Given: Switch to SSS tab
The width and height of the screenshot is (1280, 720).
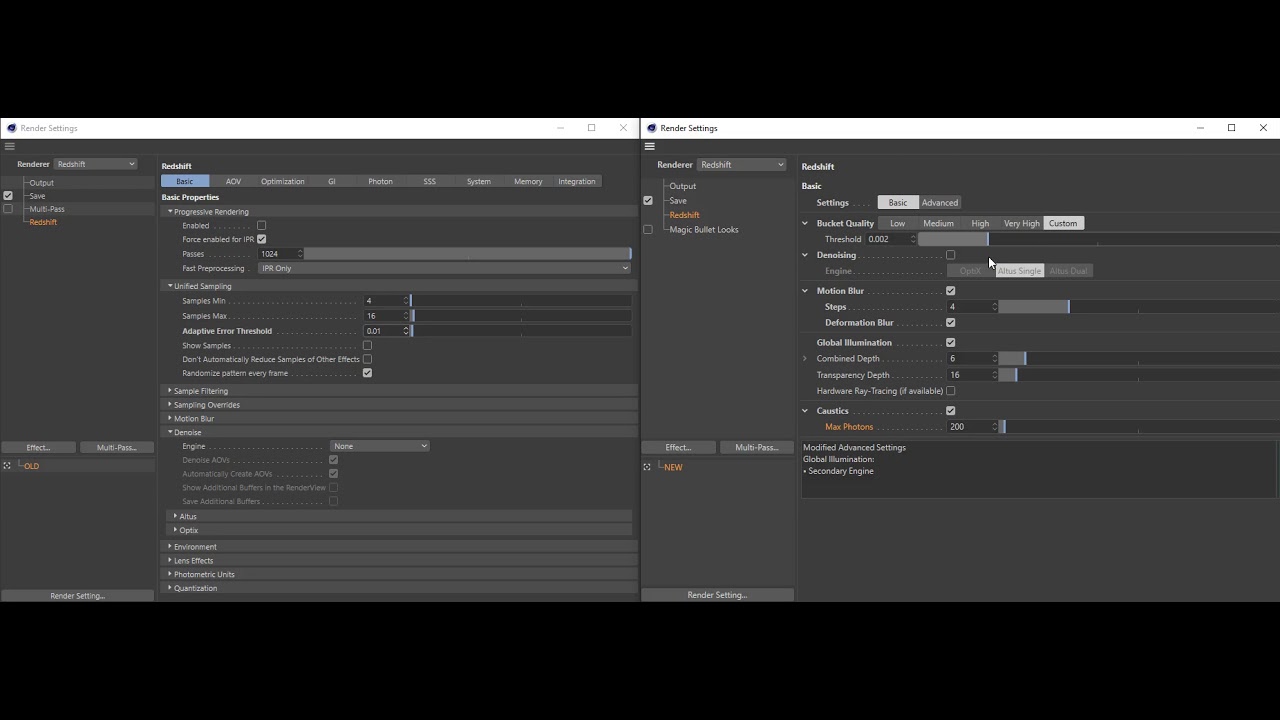Looking at the screenshot, I should (430, 181).
